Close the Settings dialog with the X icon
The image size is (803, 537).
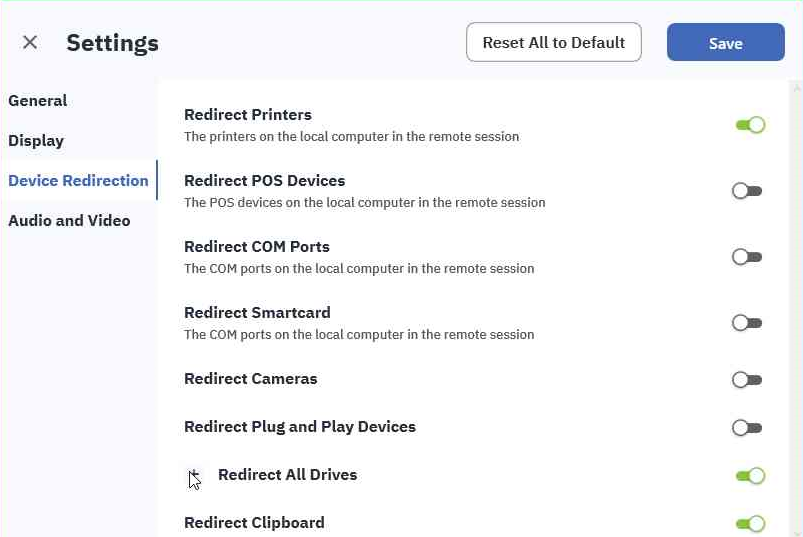pos(30,42)
